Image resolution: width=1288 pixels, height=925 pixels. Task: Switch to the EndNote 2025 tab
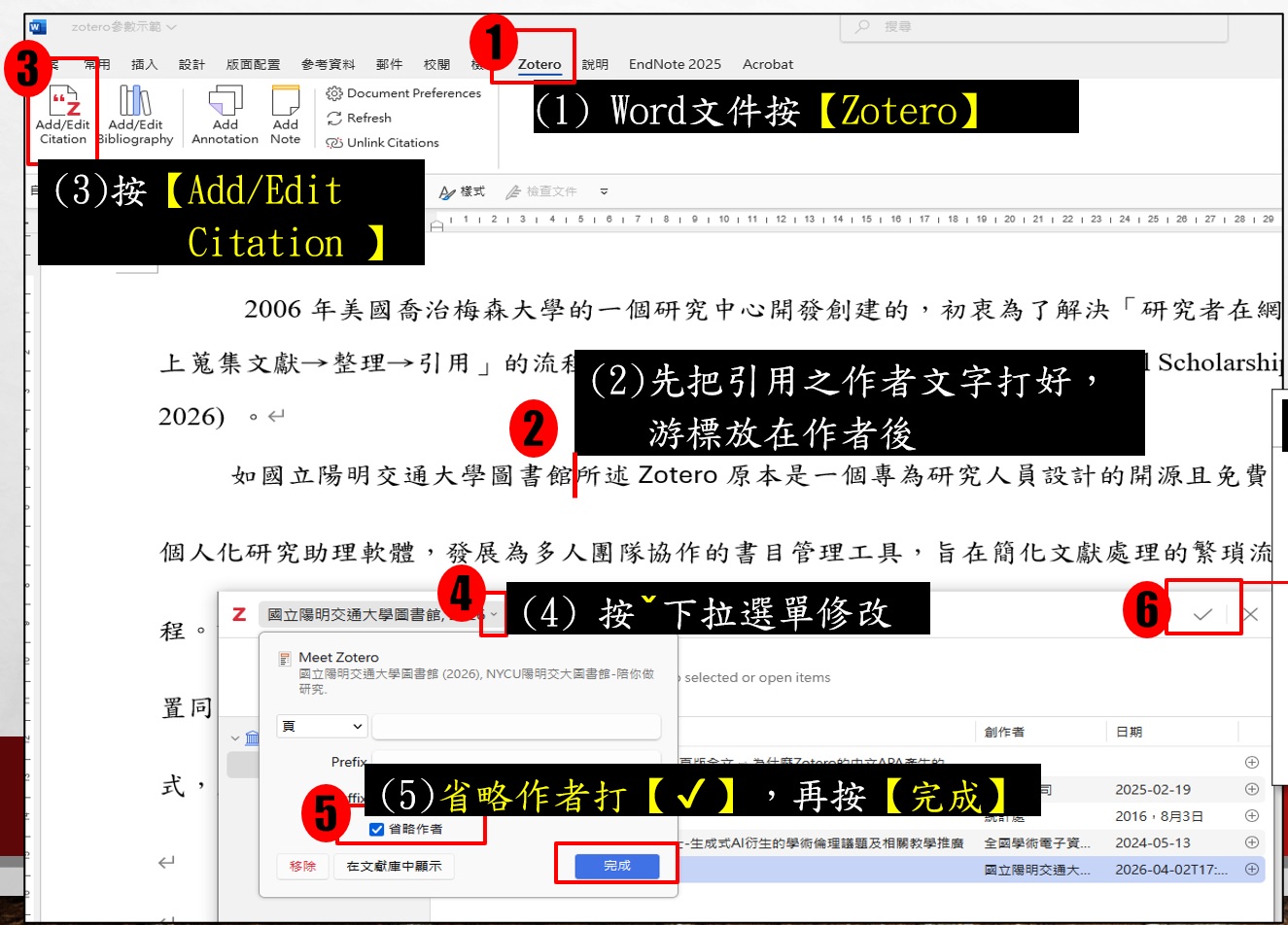675,64
